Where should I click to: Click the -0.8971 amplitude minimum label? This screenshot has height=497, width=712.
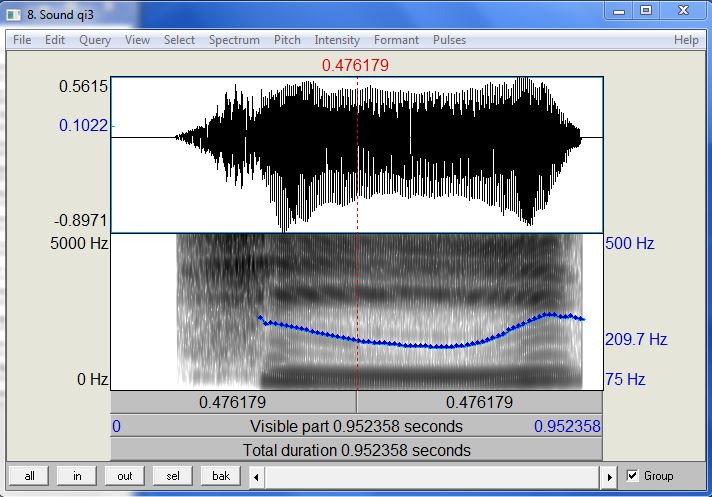[81, 221]
